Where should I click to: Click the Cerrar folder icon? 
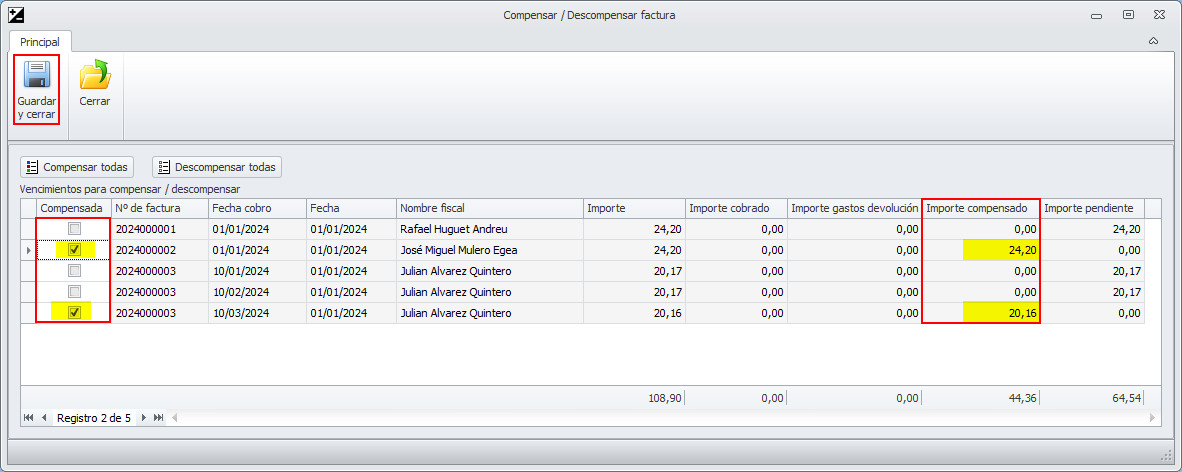coord(95,76)
